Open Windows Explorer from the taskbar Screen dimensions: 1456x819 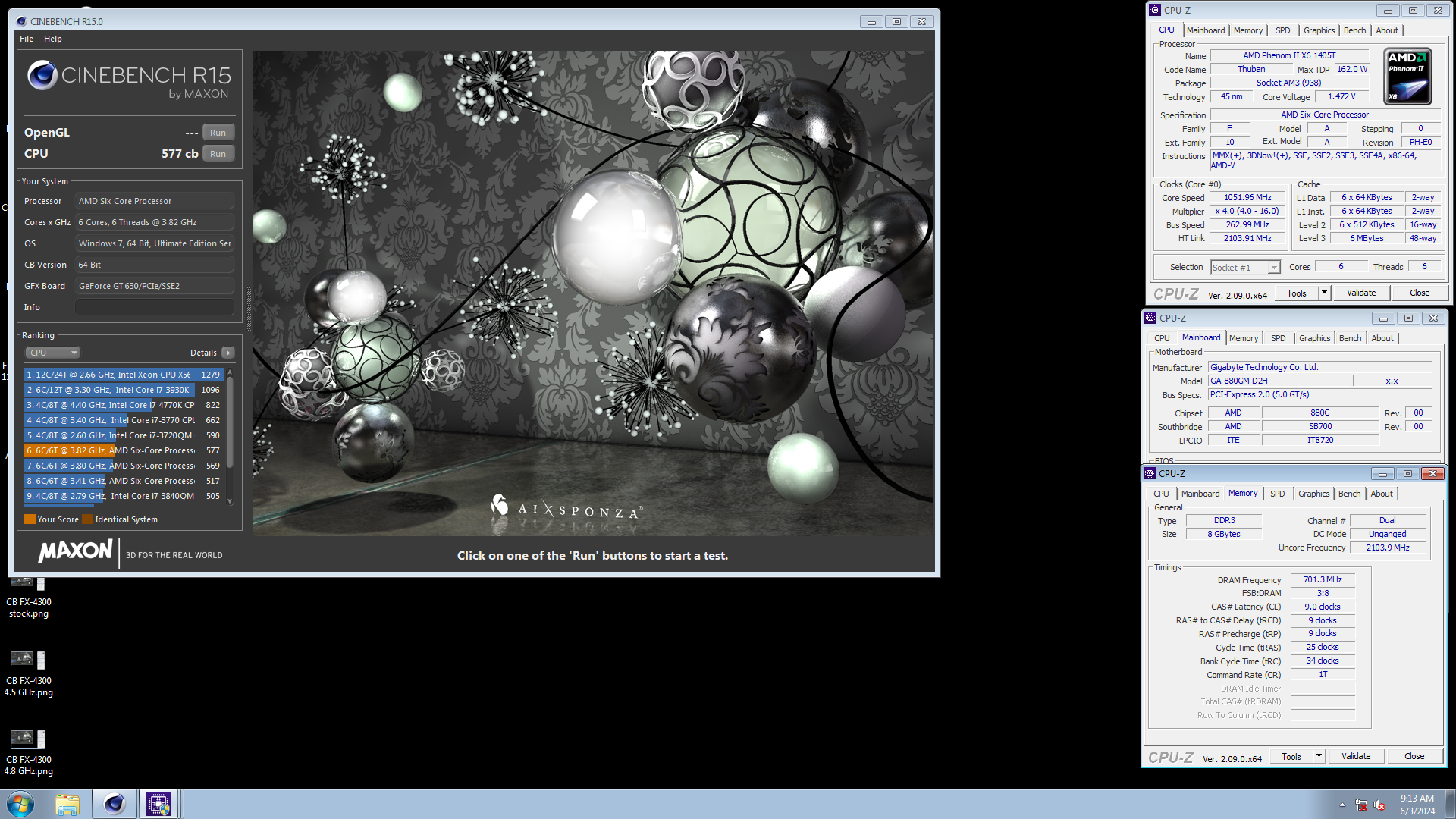pyautogui.click(x=67, y=804)
